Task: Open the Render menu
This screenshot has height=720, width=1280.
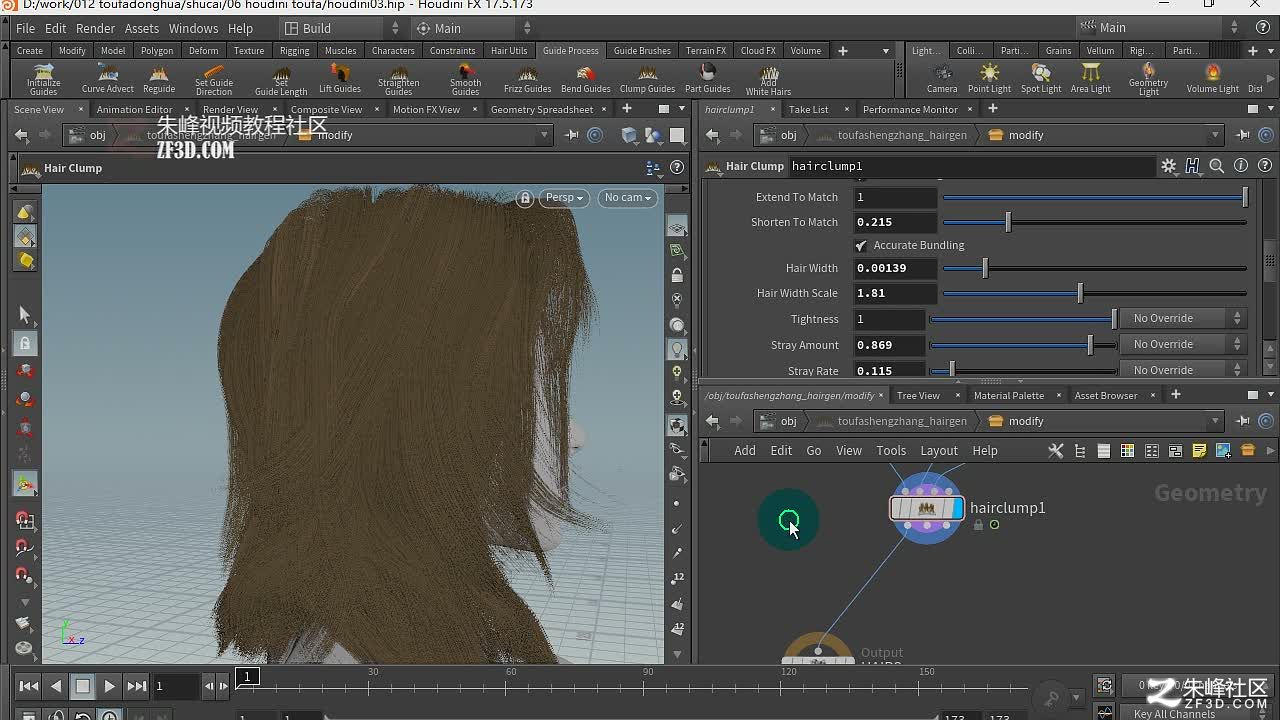Action: pos(96,28)
